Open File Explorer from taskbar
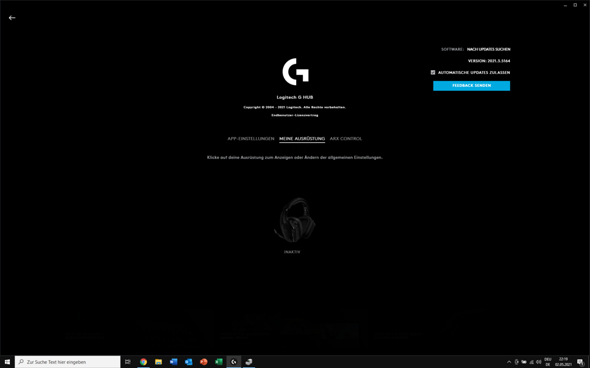 [x=158, y=362]
